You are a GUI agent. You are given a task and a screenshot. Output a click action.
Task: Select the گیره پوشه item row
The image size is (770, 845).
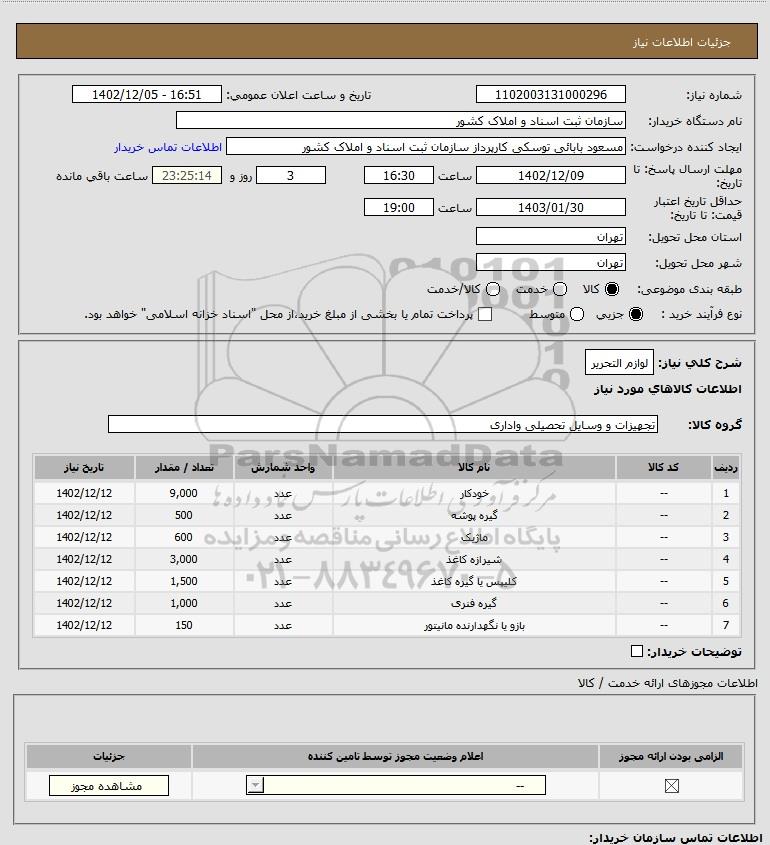(387, 515)
